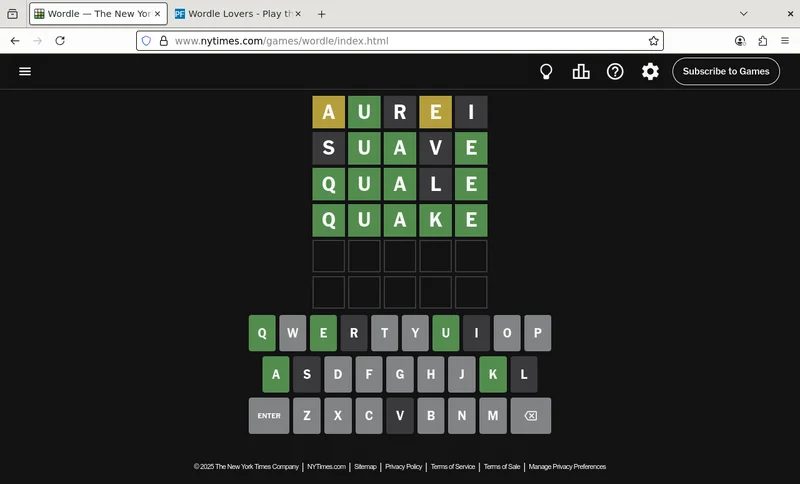
Task: Select the Wordle New York Times tab
Action: click(x=98, y=14)
